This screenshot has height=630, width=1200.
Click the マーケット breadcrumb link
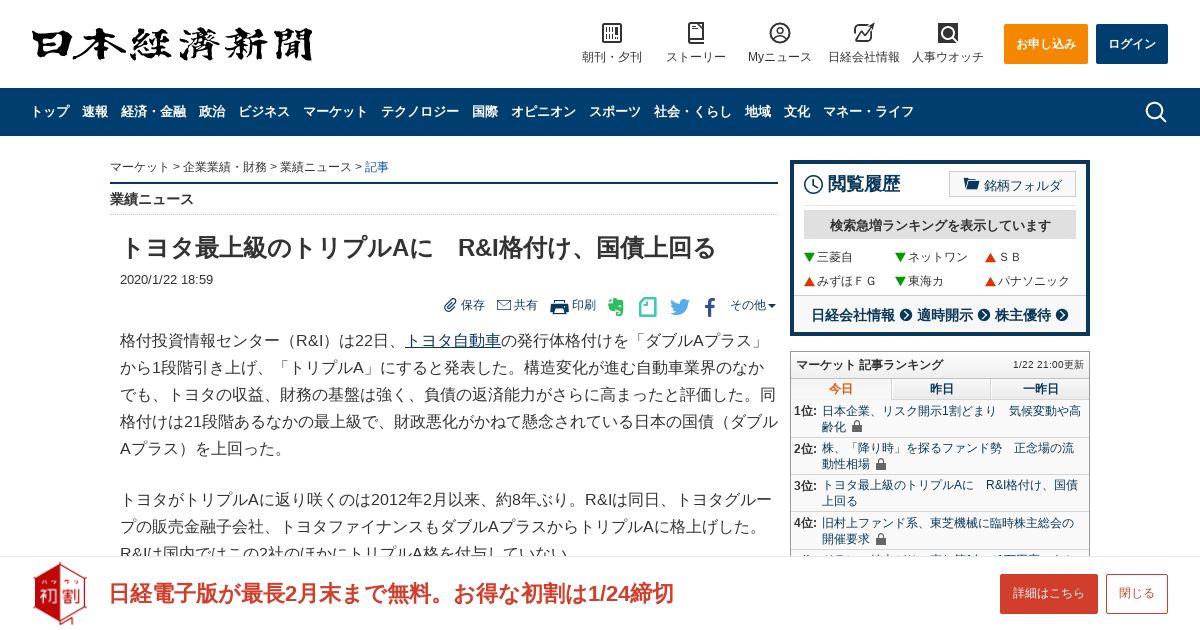[140, 167]
